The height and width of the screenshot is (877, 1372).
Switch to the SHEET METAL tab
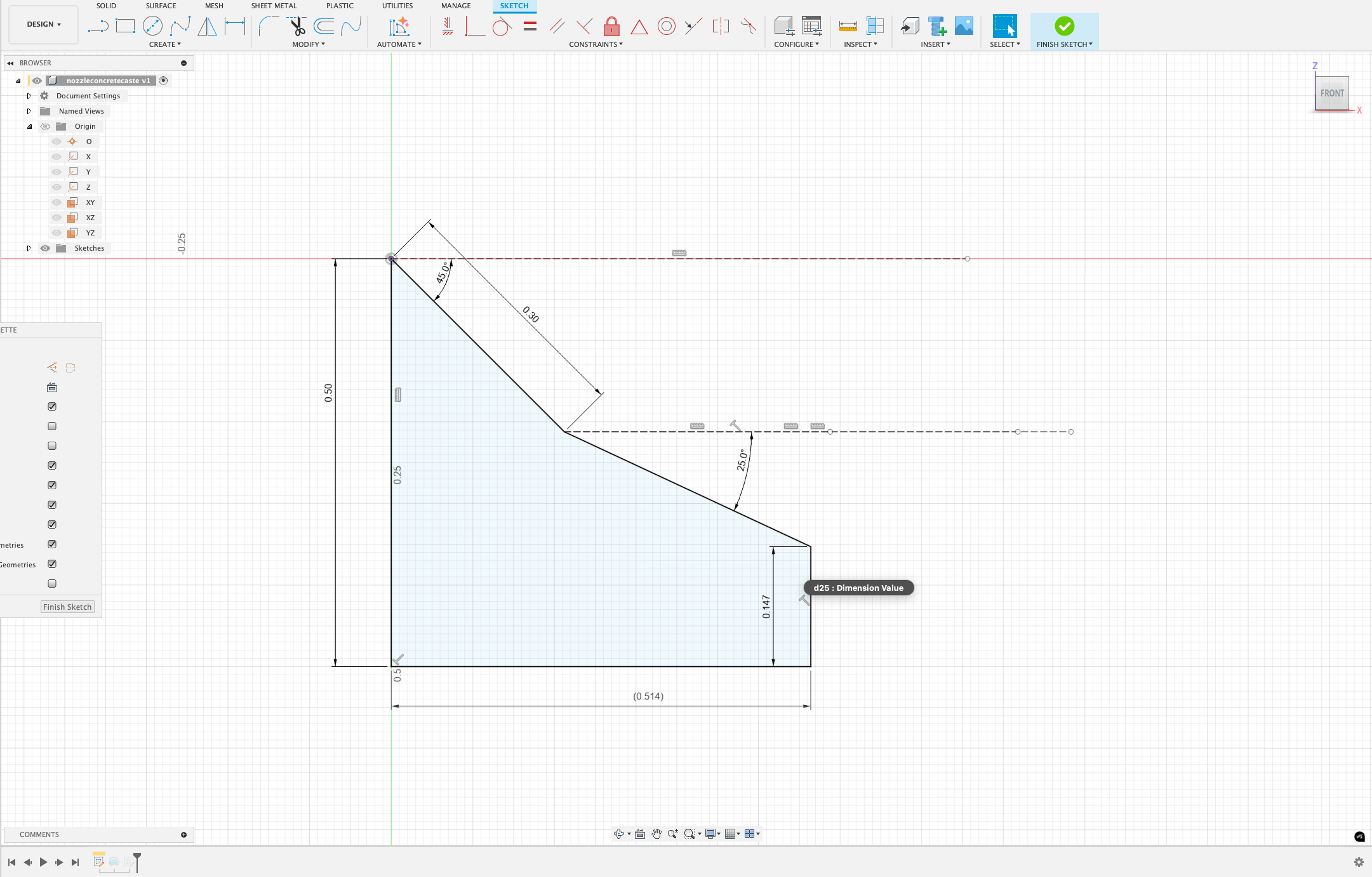[x=274, y=6]
